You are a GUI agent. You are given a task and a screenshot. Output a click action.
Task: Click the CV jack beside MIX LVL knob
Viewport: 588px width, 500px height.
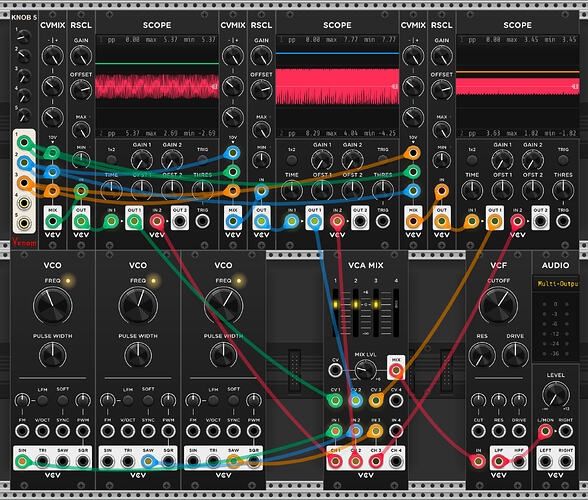(x=335, y=370)
